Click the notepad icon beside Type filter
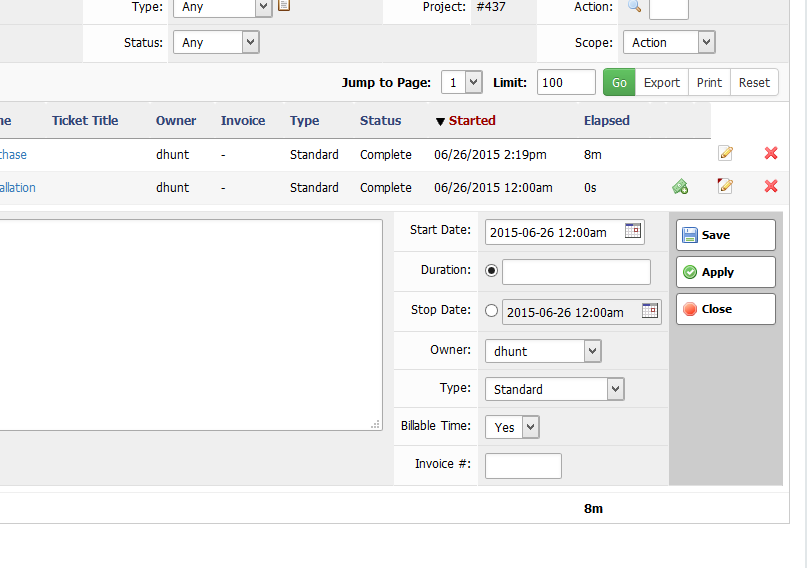The height and width of the screenshot is (568, 807). (x=284, y=6)
